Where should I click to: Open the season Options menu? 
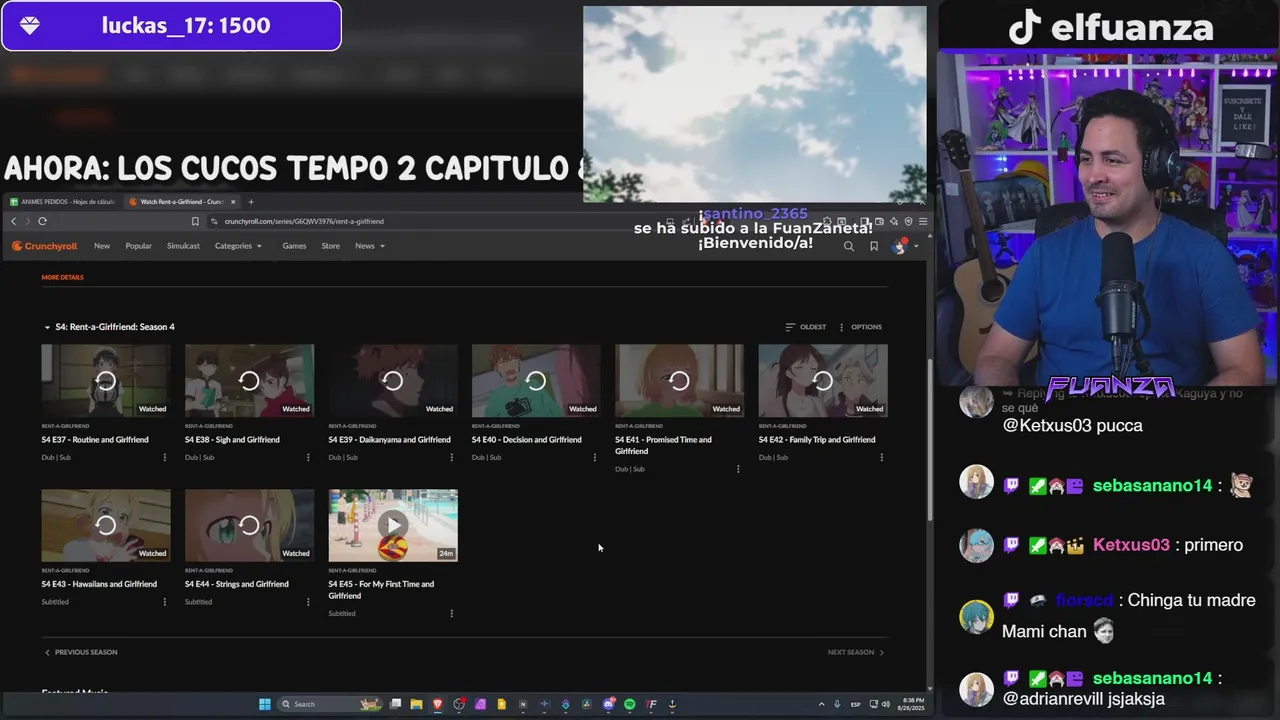point(860,327)
